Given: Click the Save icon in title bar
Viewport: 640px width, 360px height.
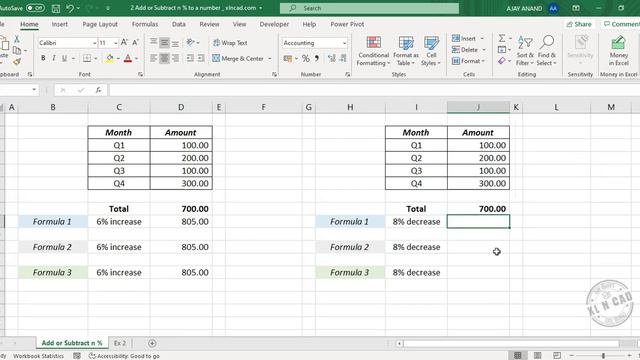Looking at the screenshot, I should tap(56, 8).
